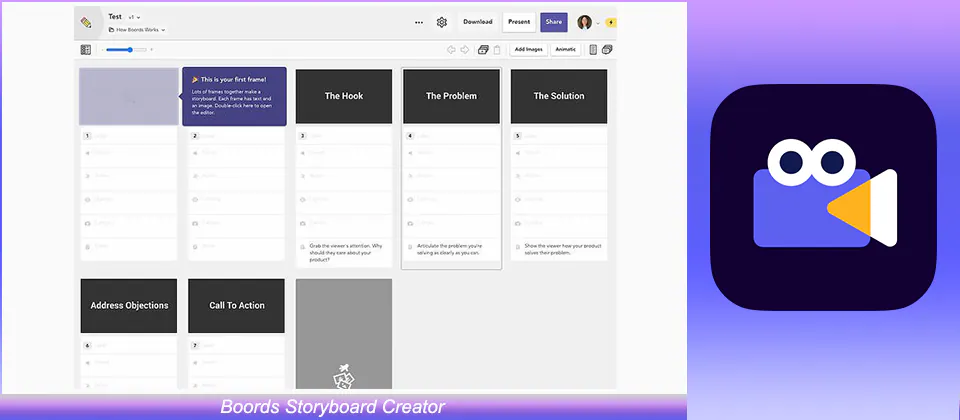Image resolution: width=960 pixels, height=420 pixels.
Task: Click the speaker sound icon in frame 3
Action: pos(302,152)
